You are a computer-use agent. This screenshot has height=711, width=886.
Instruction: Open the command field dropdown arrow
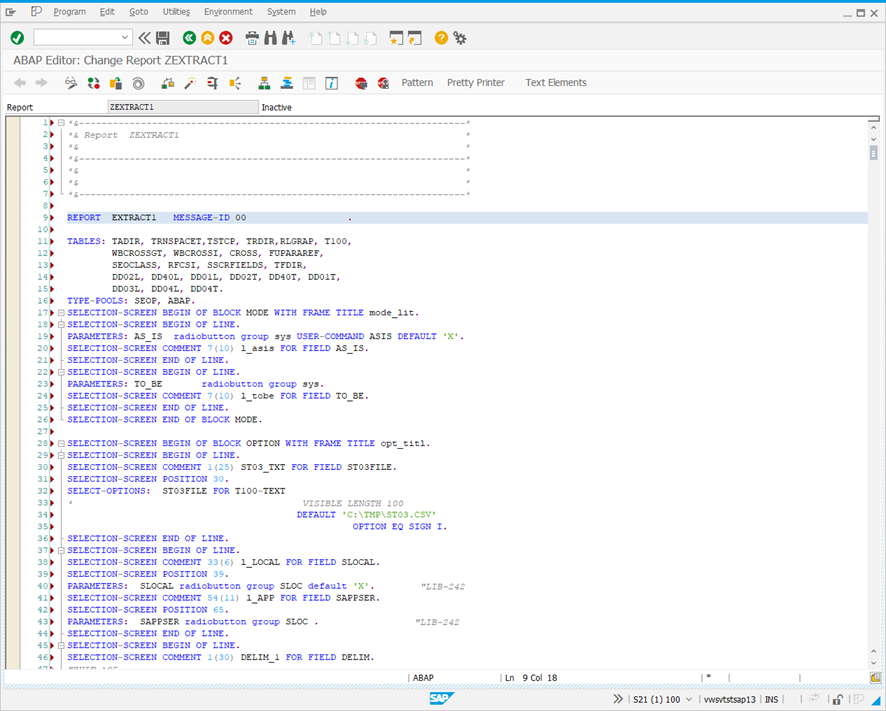pyautogui.click(x=124, y=37)
